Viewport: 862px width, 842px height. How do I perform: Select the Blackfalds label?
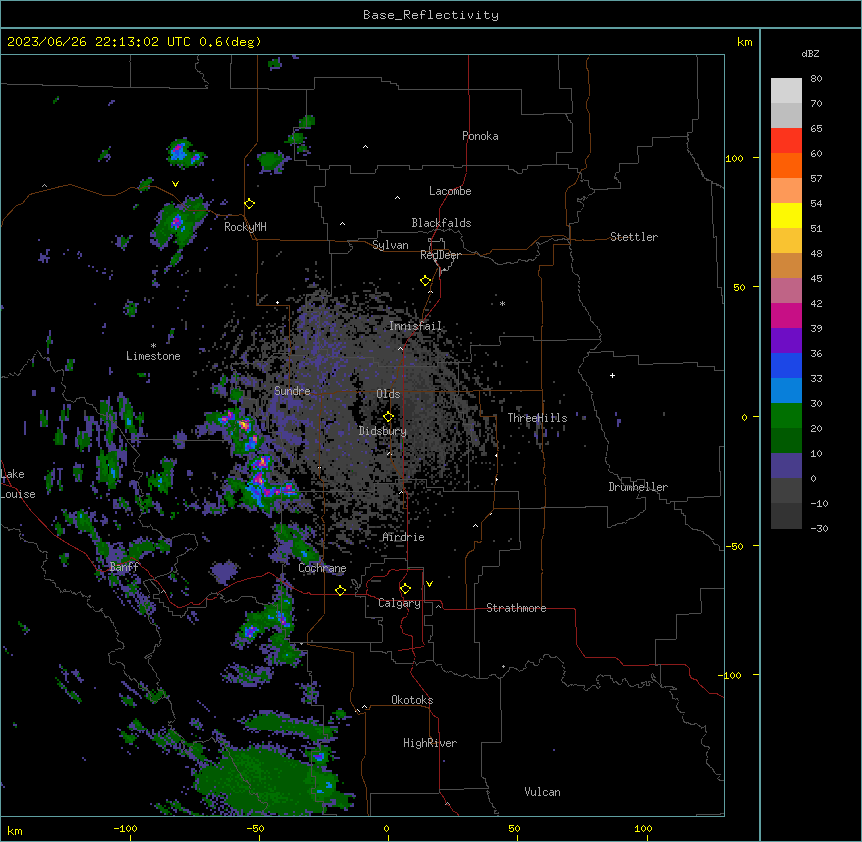(441, 223)
